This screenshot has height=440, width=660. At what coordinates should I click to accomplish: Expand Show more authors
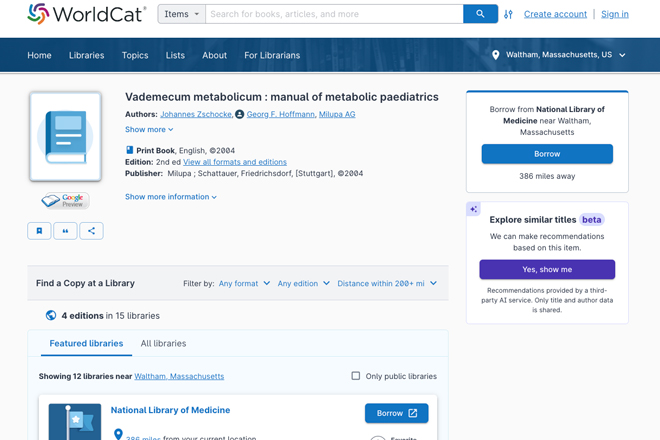[x=149, y=129]
